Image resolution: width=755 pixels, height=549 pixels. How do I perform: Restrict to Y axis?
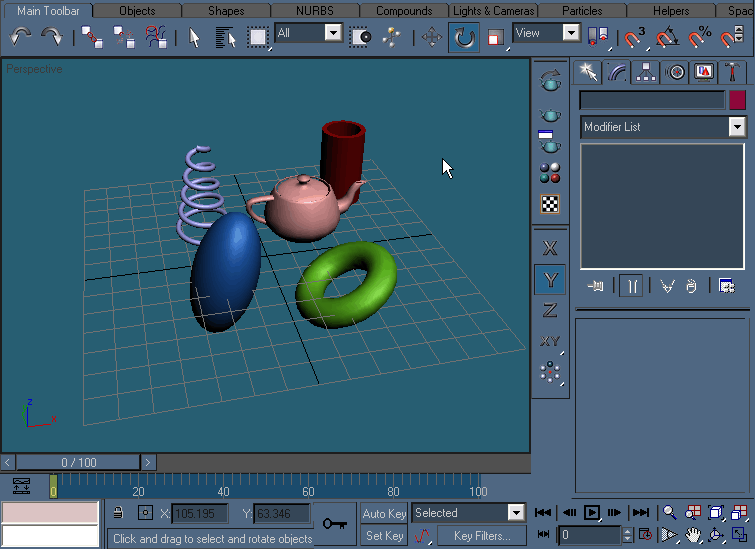pos(550,279)
